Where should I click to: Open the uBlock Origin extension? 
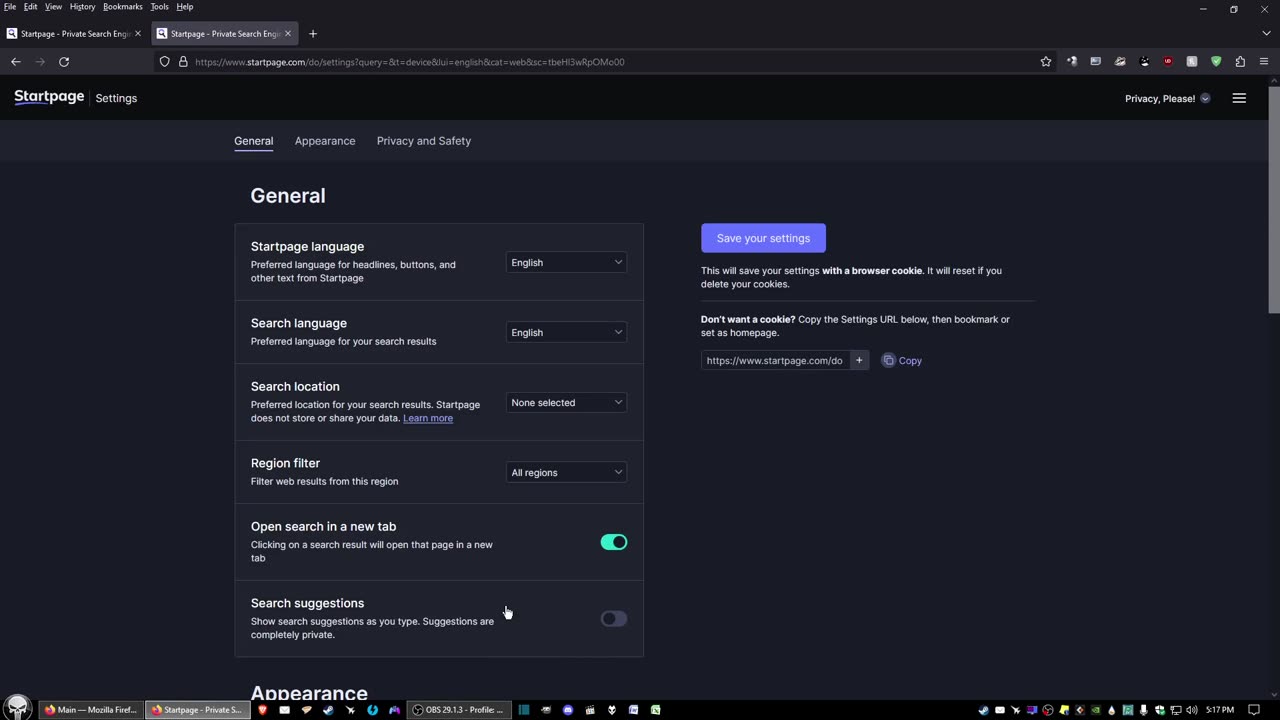click(1168, 61)
